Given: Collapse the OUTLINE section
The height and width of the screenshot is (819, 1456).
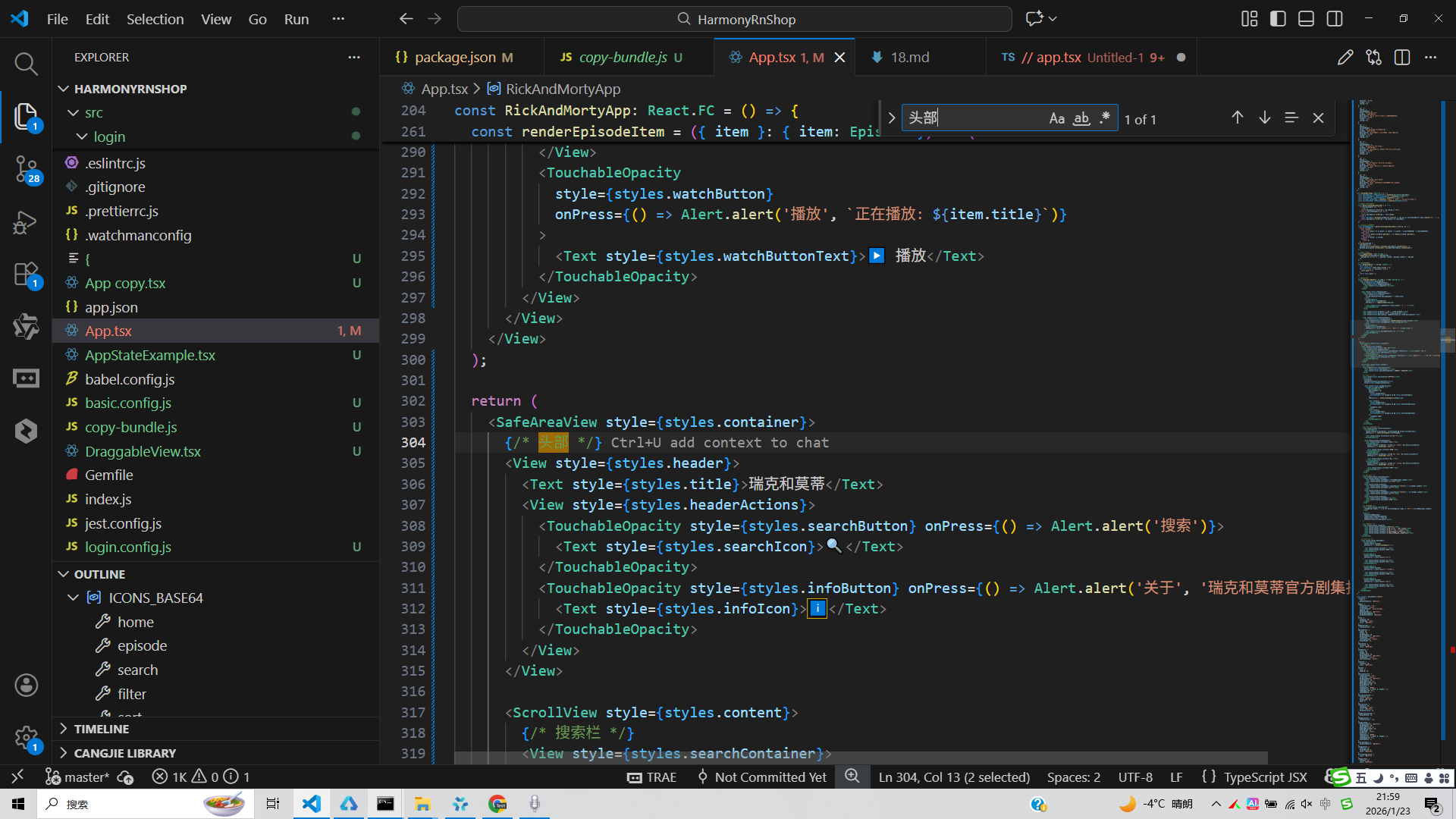Looking at the screenshot, I should click(x=99, y=574).
